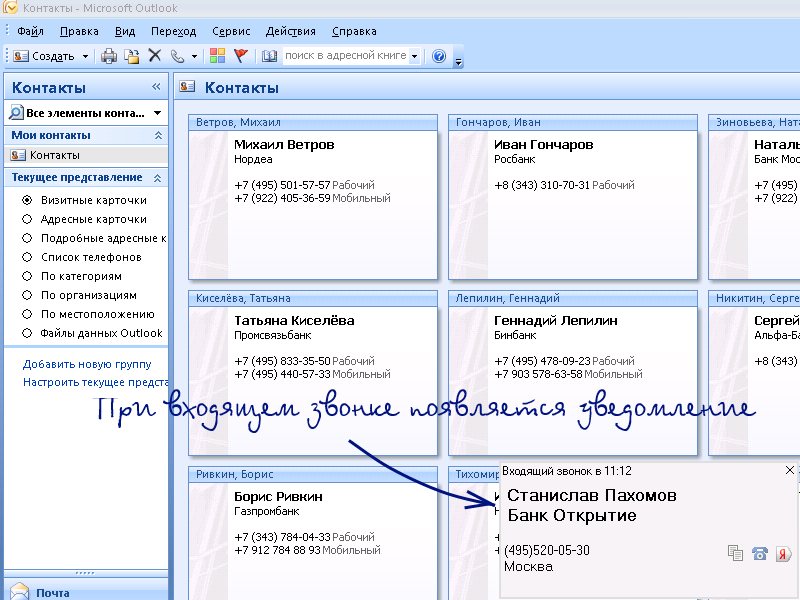800x600 pixels.
Task: Select Борис Ривкин contact card
Action: click(313, 533)
